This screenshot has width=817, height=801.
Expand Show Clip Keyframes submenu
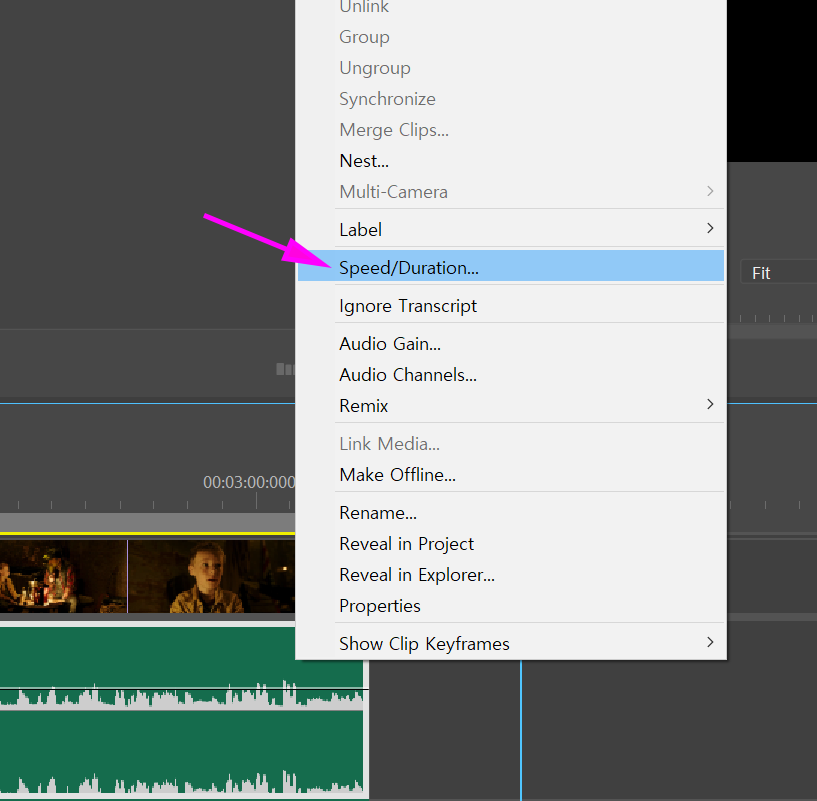point(511,644)
